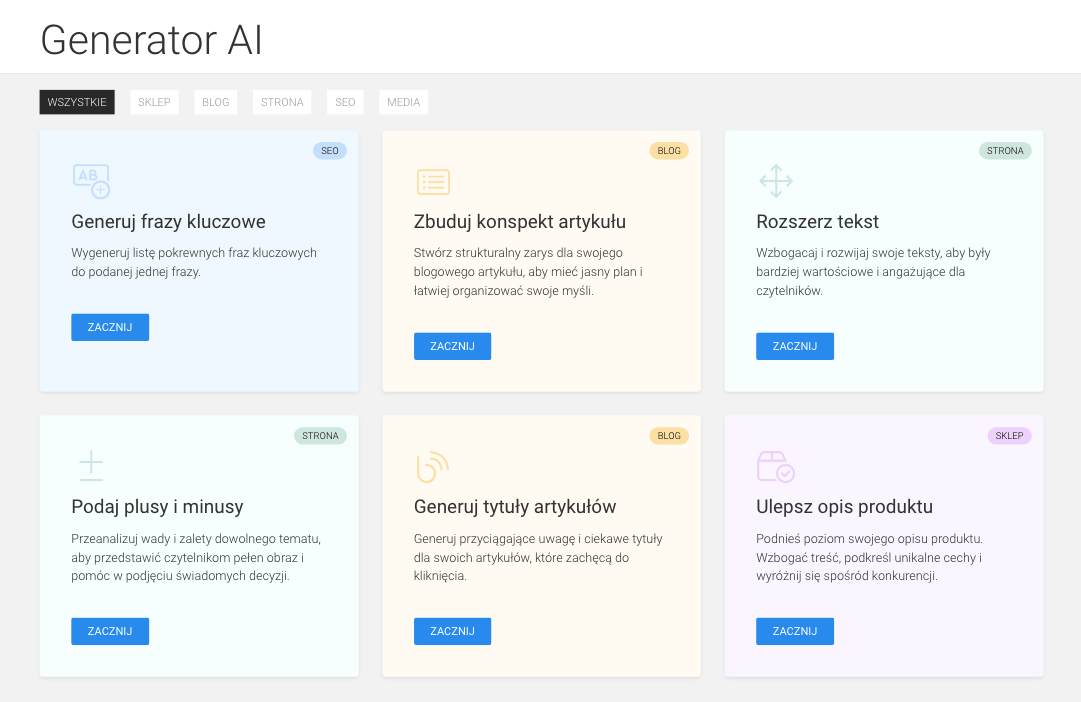Open the BLOG category filter
Screen dimensions: 1081x702
pyautogui.click(x=215, y=101)
